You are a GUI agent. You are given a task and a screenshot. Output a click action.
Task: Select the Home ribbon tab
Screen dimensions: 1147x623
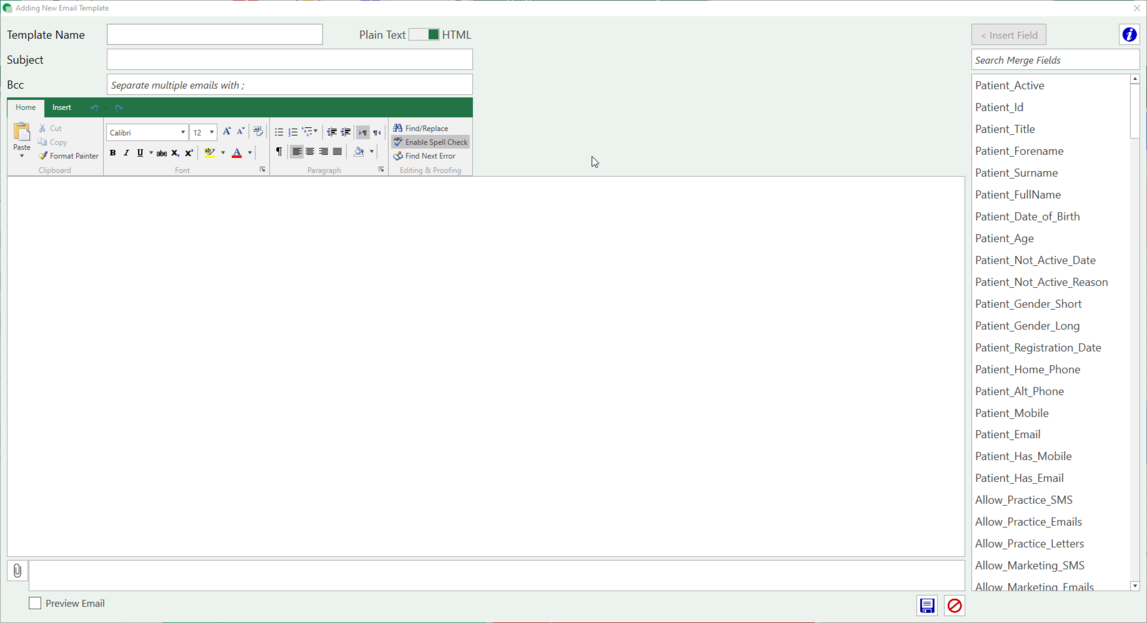click(25, 107)
